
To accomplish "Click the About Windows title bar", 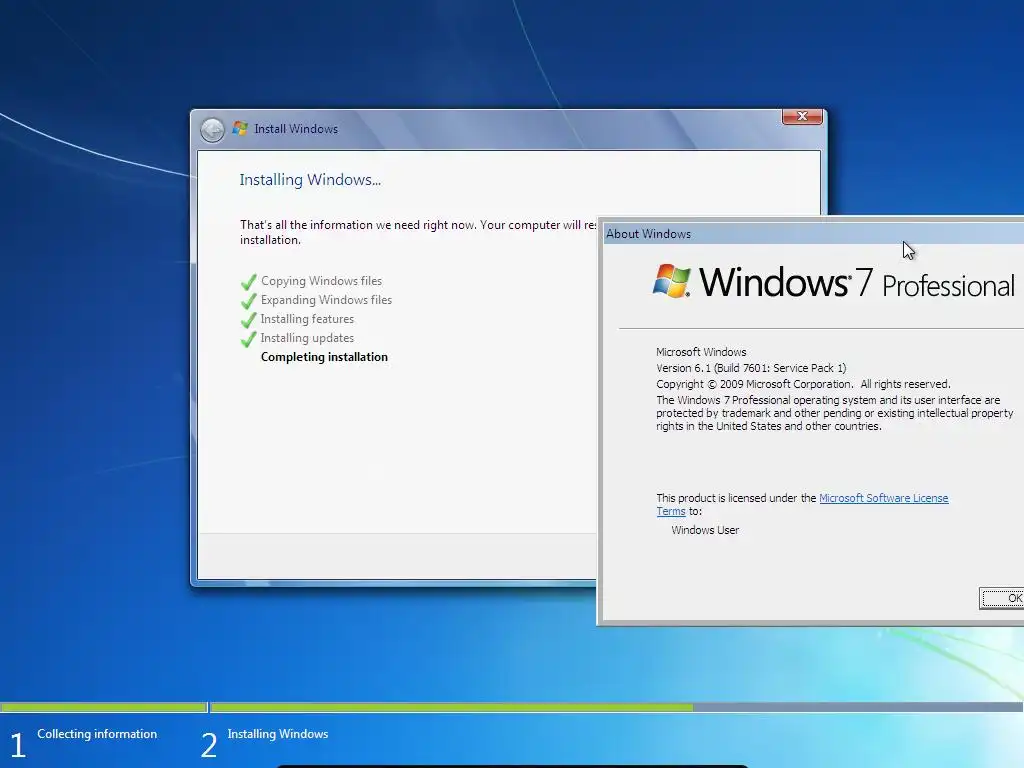I will pos(813,234).
